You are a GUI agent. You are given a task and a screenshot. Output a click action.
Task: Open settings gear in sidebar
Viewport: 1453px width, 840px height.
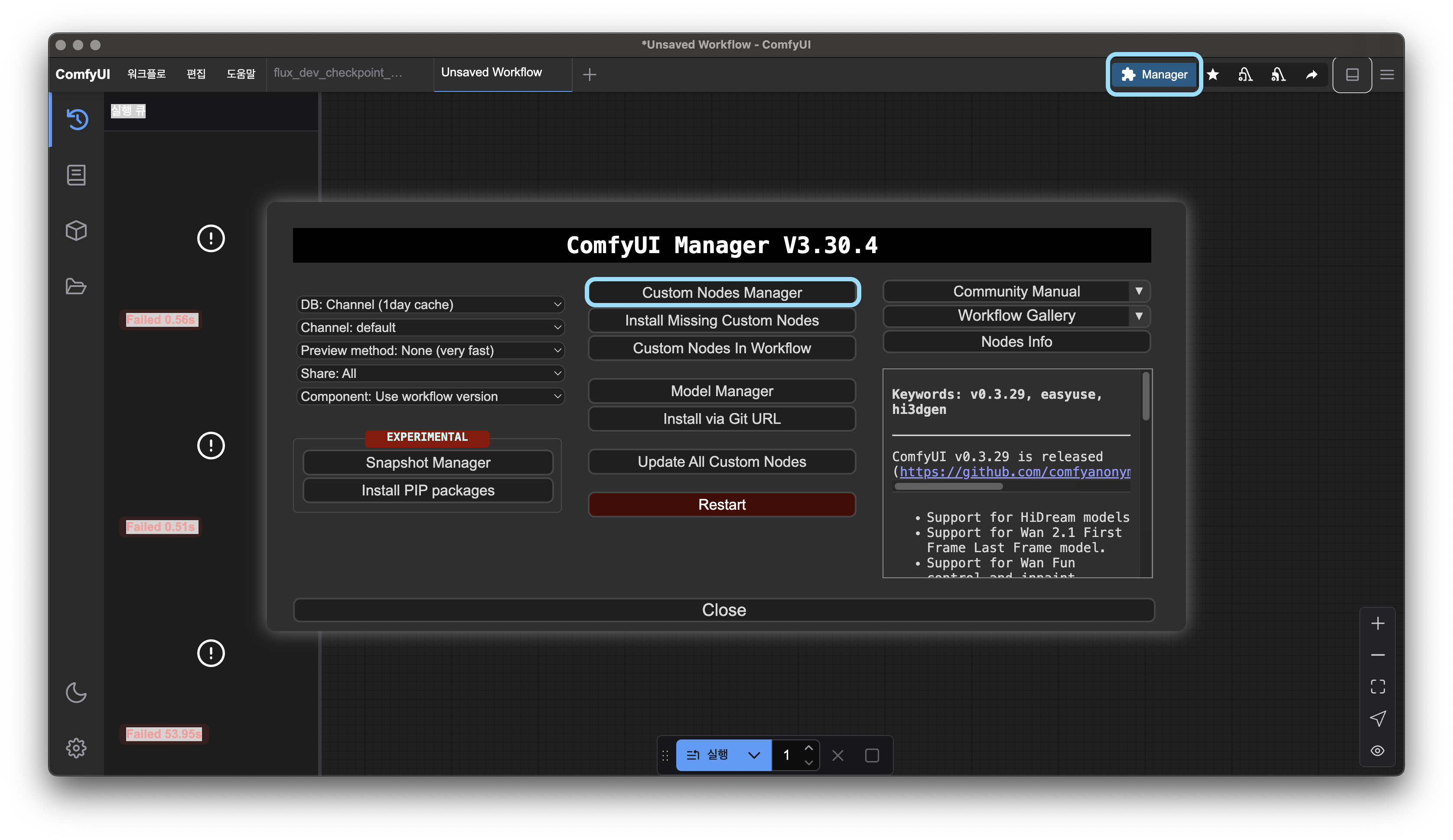76,748
